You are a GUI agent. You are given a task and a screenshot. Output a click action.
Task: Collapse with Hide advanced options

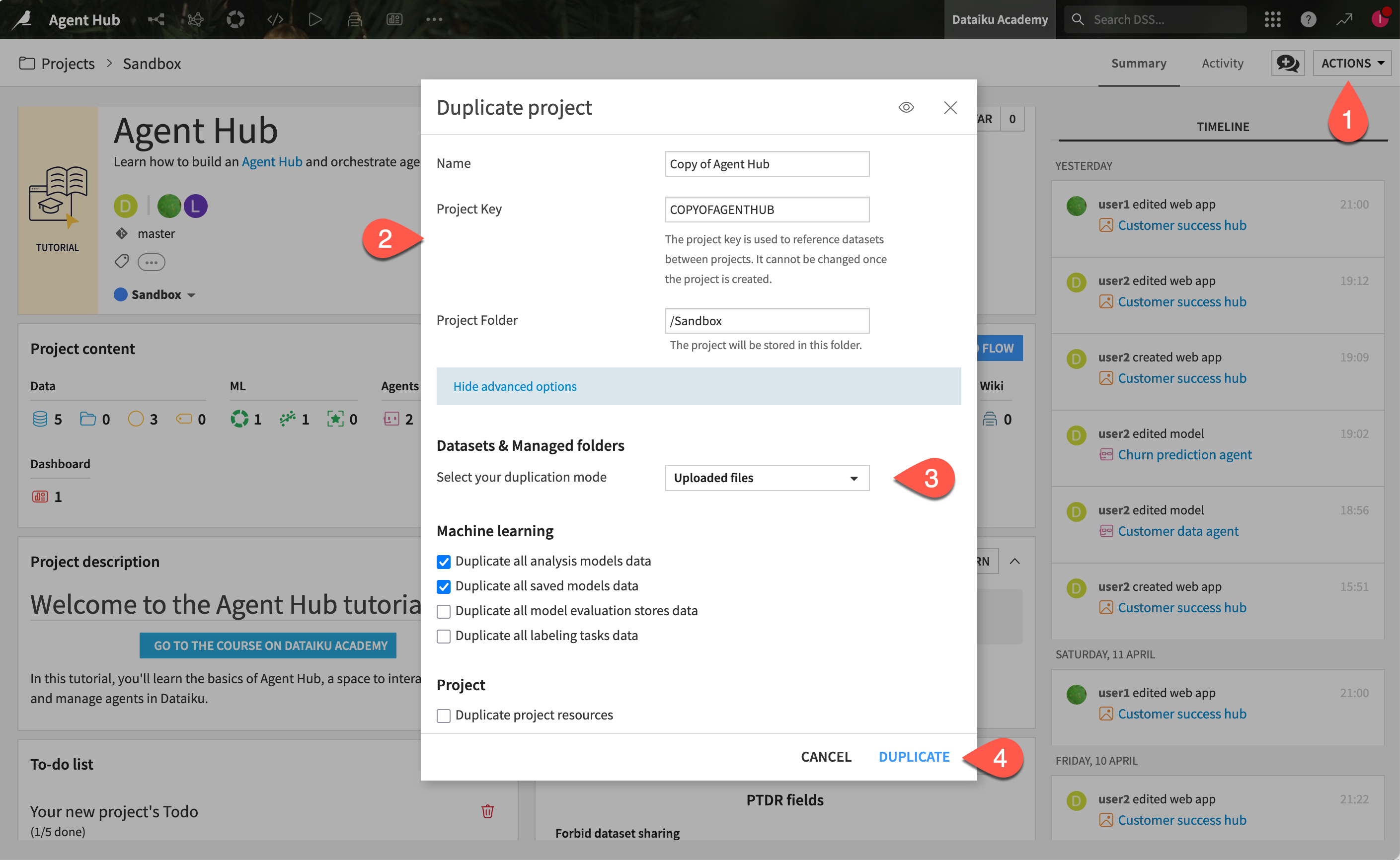click(x=515, y=386)
